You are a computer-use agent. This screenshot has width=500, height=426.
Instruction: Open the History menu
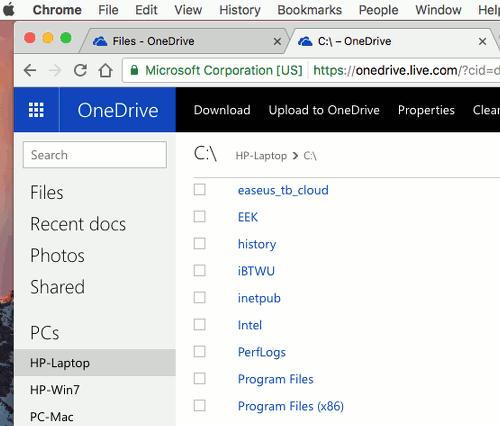point(240,10)
